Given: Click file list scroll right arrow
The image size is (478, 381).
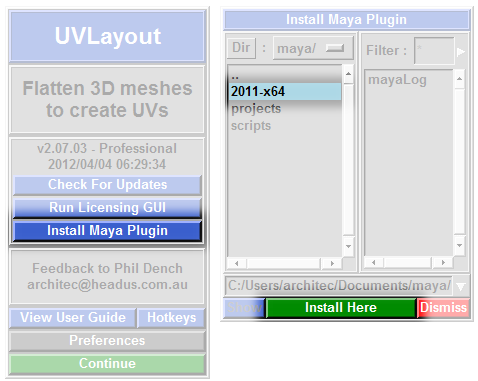Looking at the screenshot, I should point(443,263).
